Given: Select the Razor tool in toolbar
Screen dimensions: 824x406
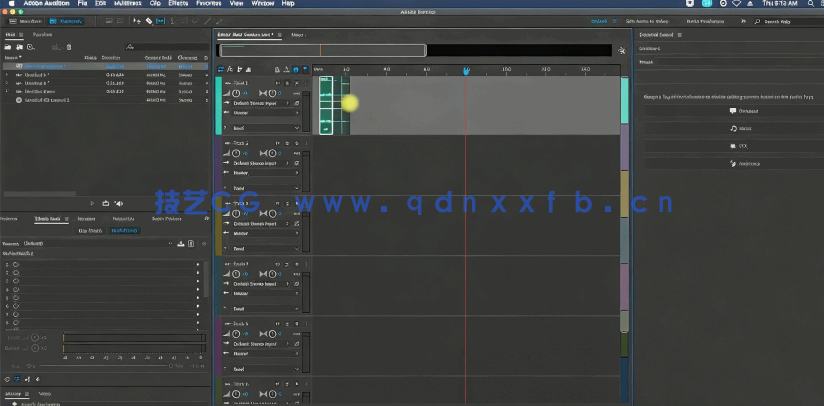Looking at the screenshot, I should coord(149,20).
